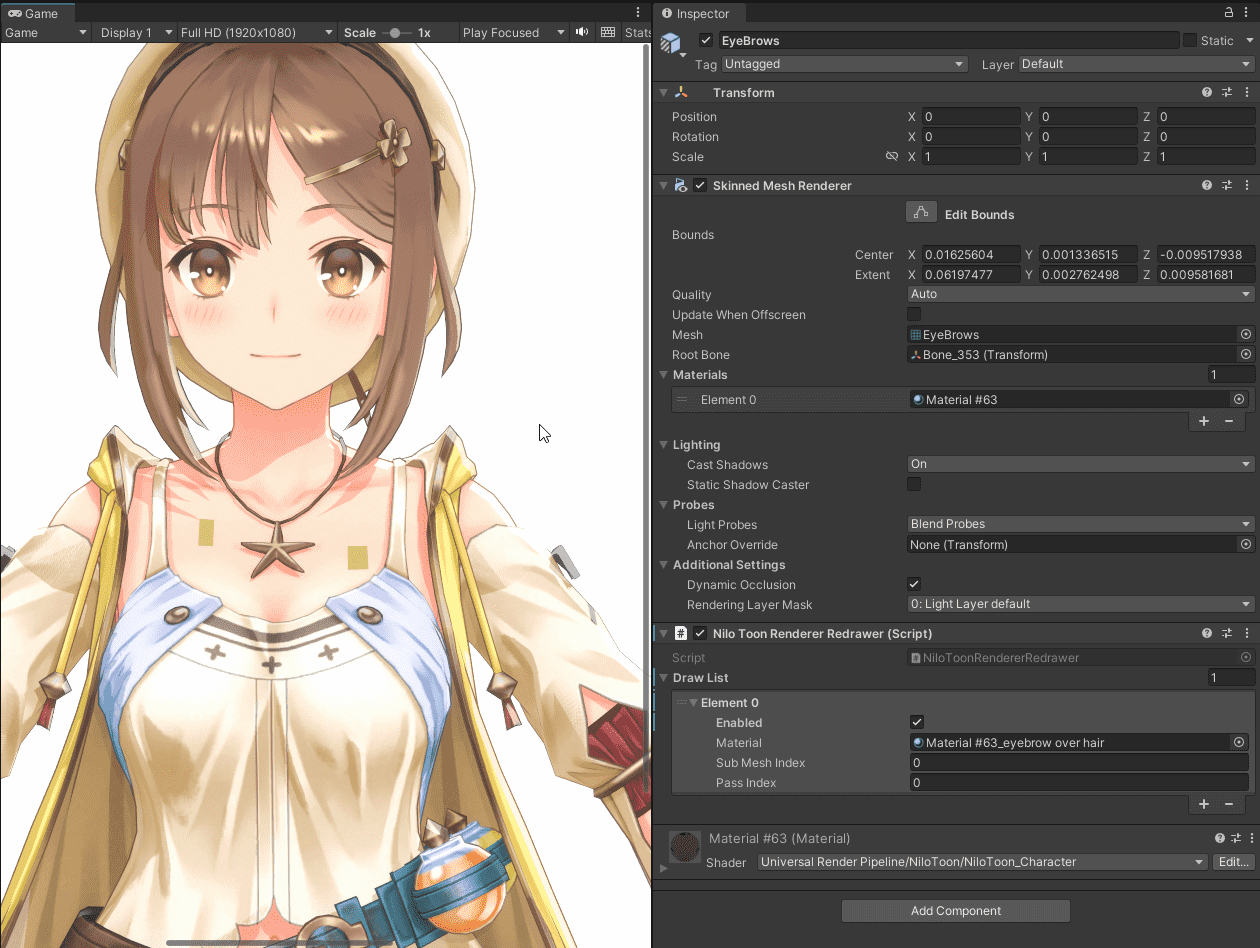1260x948 pixels.
Task: Remove Draw List element with minus
Action: (1229, 804)
